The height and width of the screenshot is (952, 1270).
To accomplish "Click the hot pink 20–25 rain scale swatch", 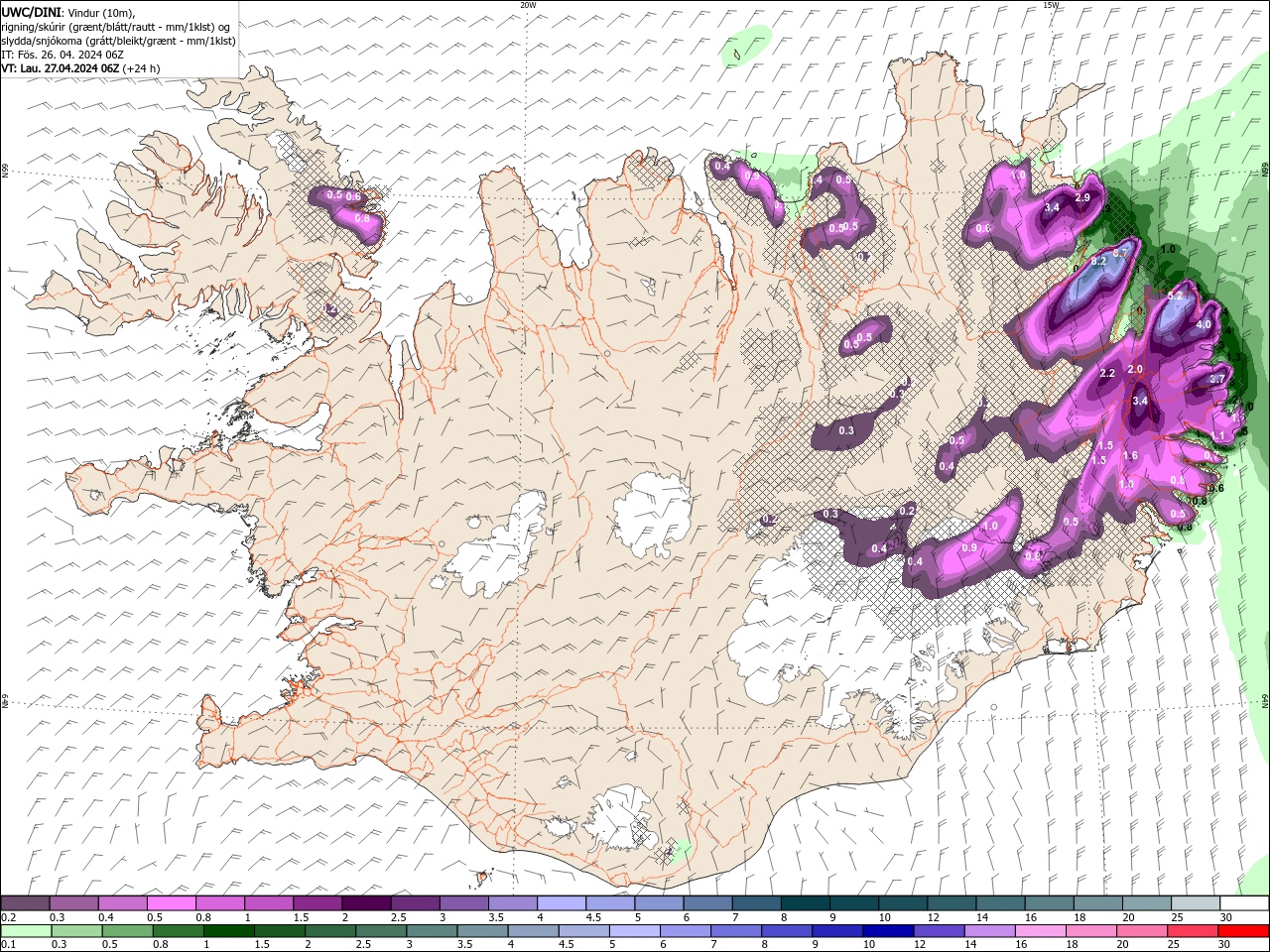I will coord(1142,931).
